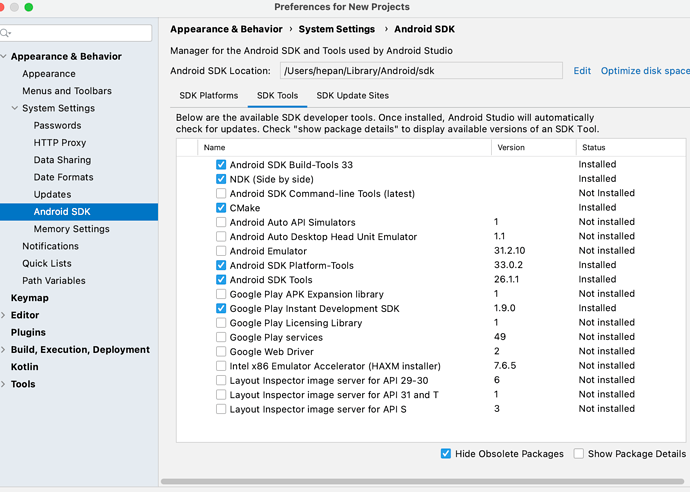690x492 pixels.
Task: Toggle Hide Obsolete Packages option
Action: click(446, 454)
